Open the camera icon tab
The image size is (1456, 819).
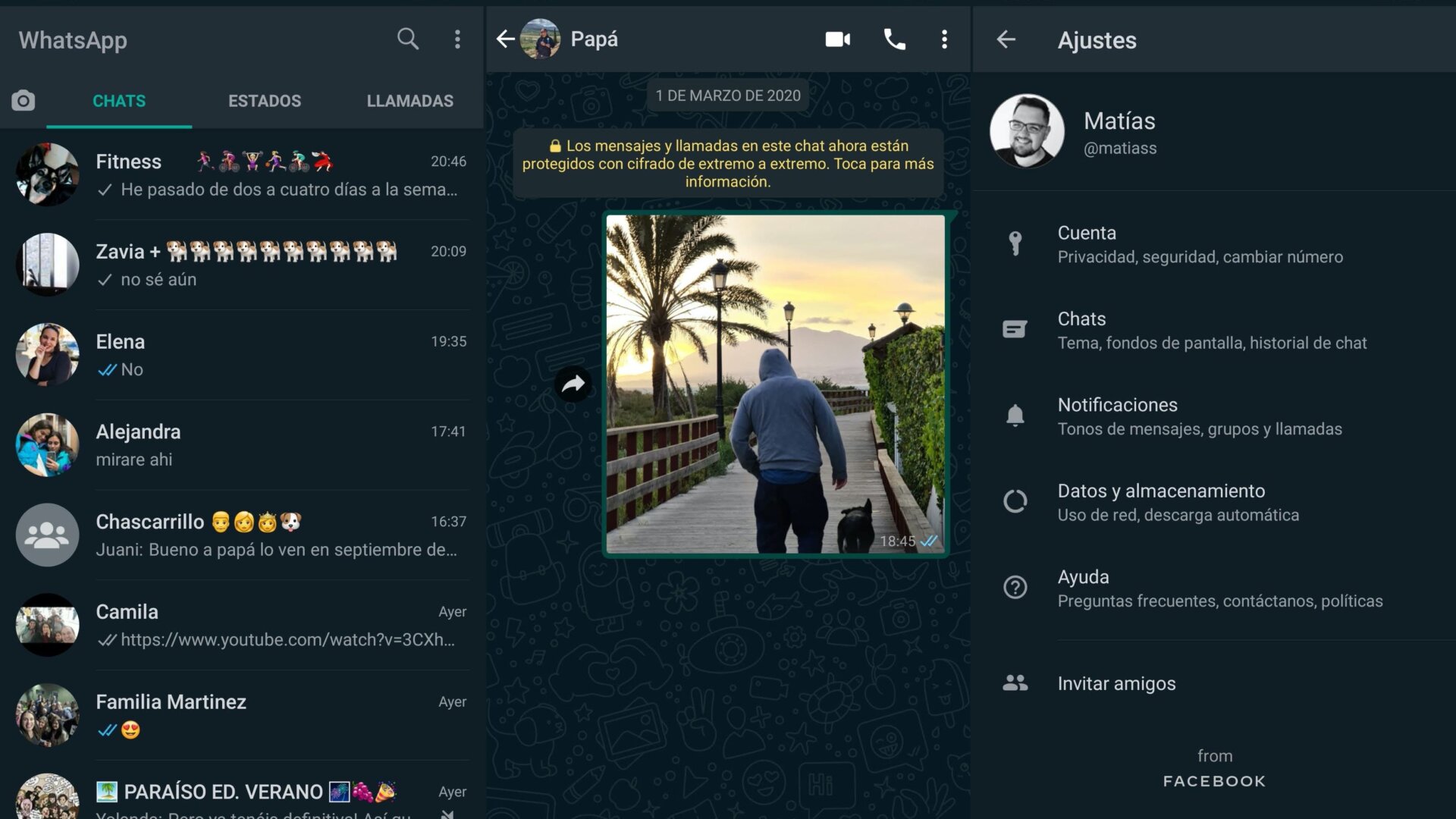(x=24, y=101)
